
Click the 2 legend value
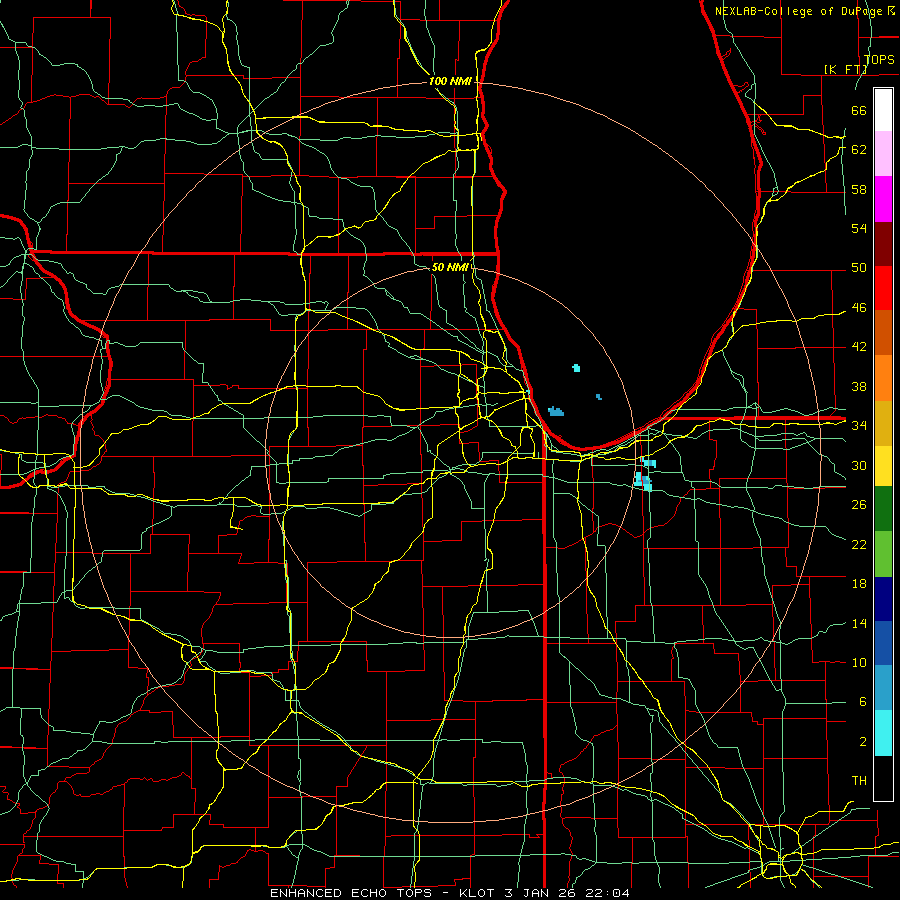tap(862, 742)
